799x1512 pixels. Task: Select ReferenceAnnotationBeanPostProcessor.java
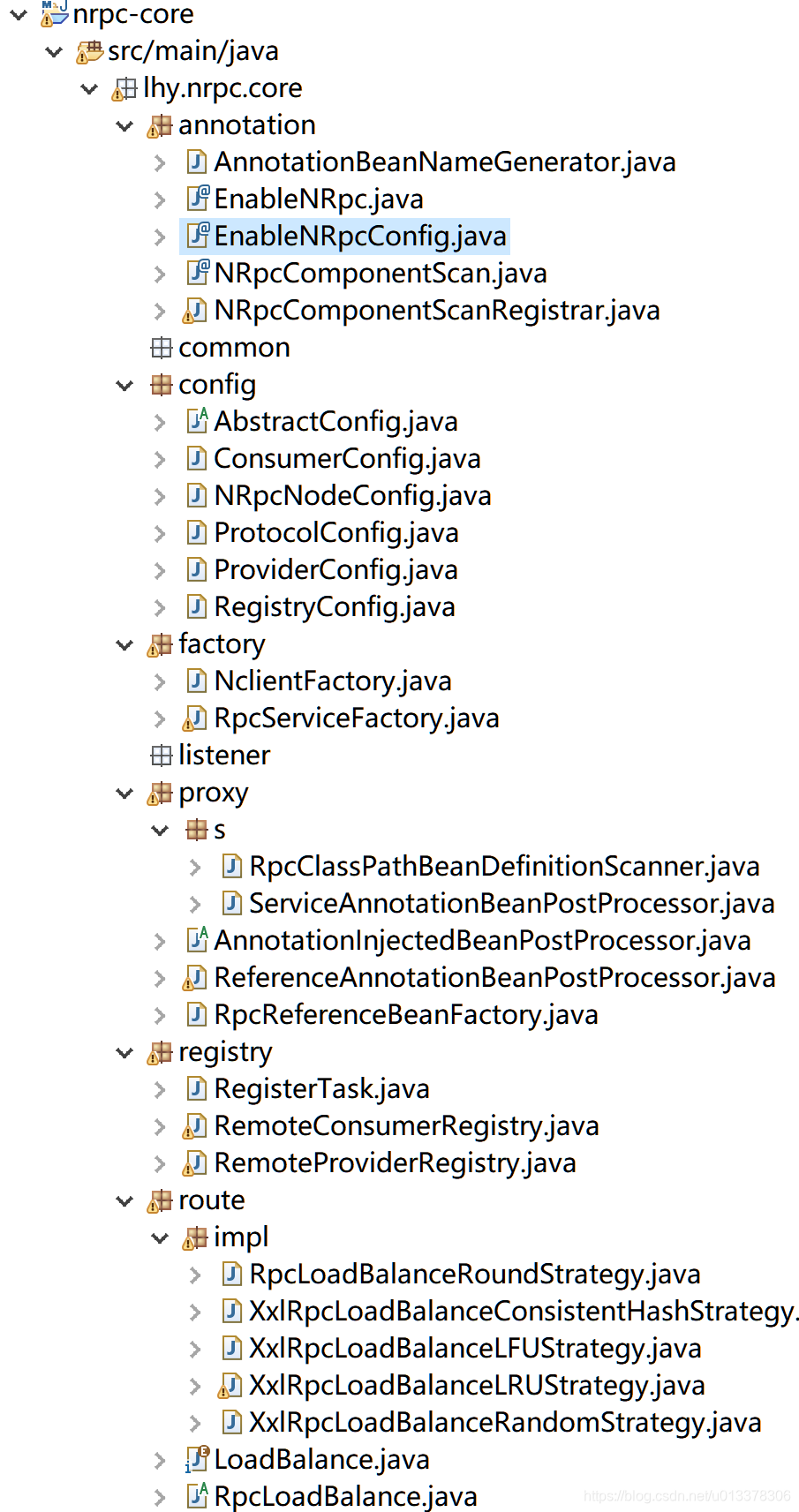tap(495, 978)
